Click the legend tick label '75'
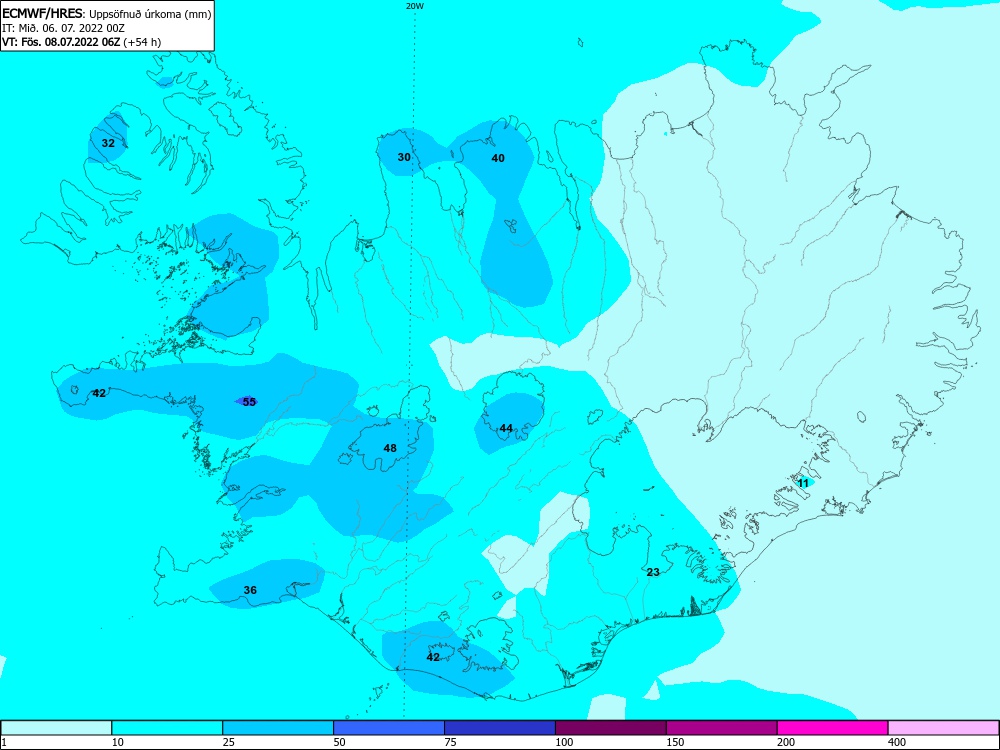The width and height of the screenshot is (1000, 750). pyautogui.click(x=451, y=742)
